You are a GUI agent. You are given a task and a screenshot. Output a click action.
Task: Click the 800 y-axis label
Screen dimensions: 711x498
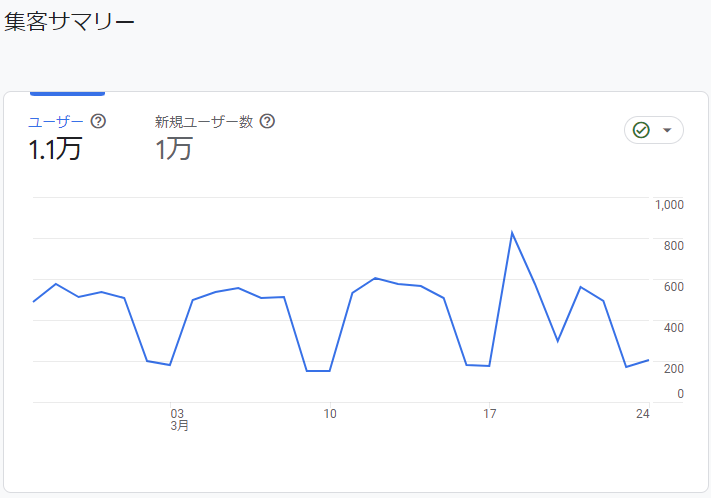(x=672, y=246)
